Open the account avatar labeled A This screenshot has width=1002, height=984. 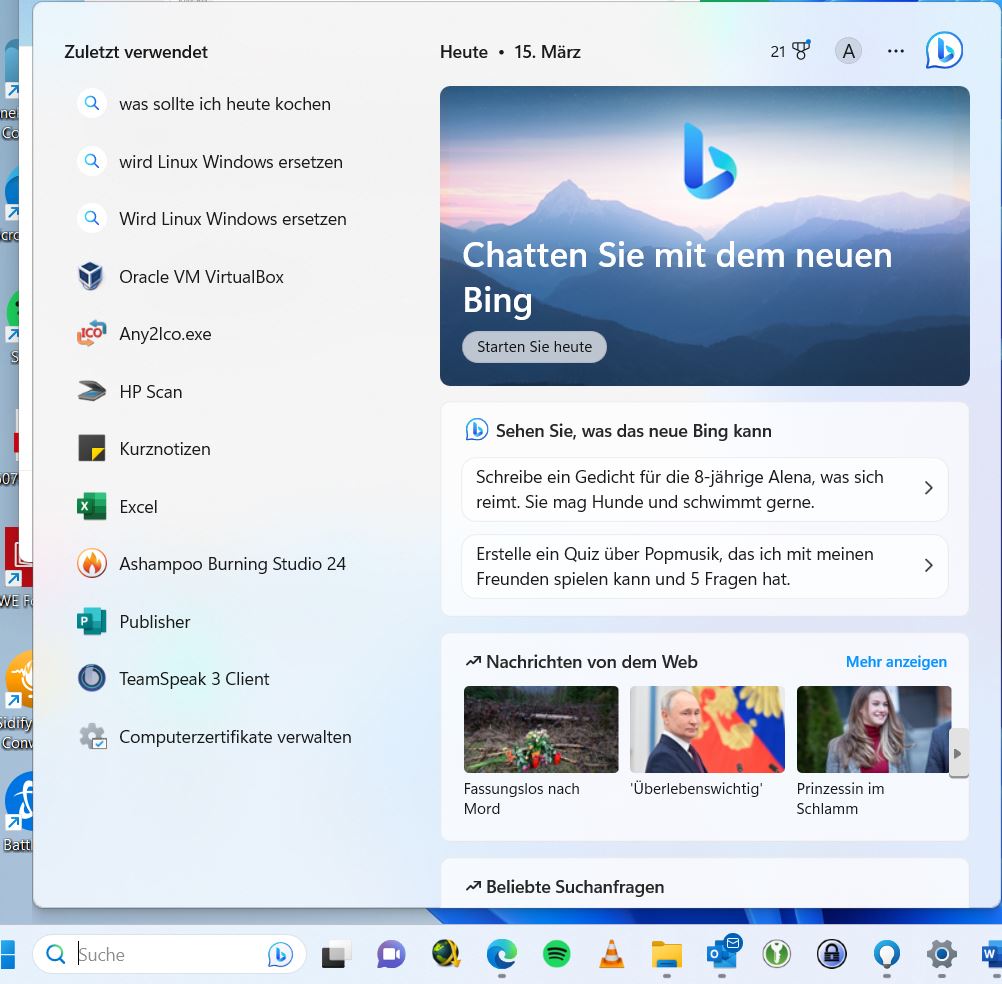[849, 51]
